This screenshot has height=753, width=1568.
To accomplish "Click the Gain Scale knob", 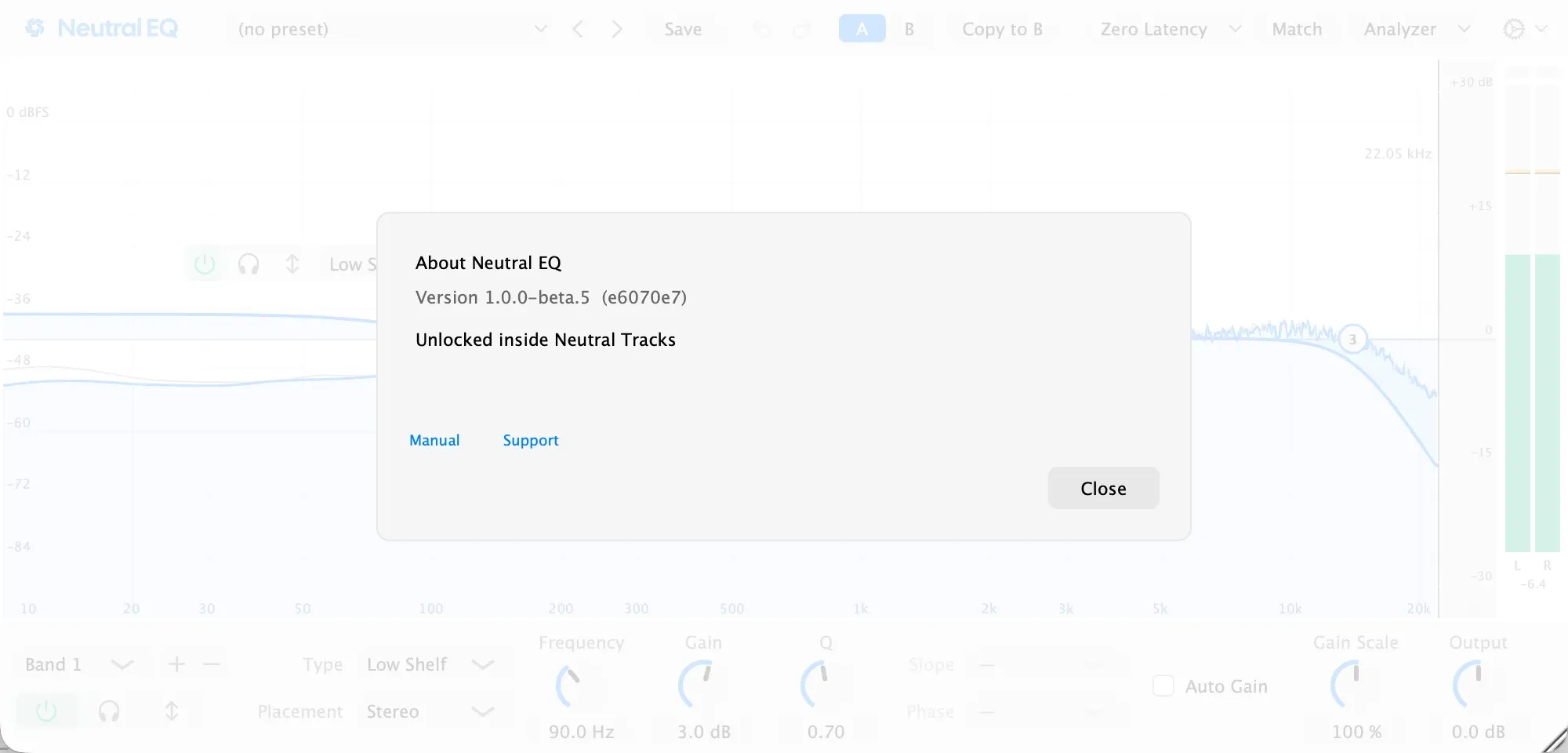I will pos(1356,686).
